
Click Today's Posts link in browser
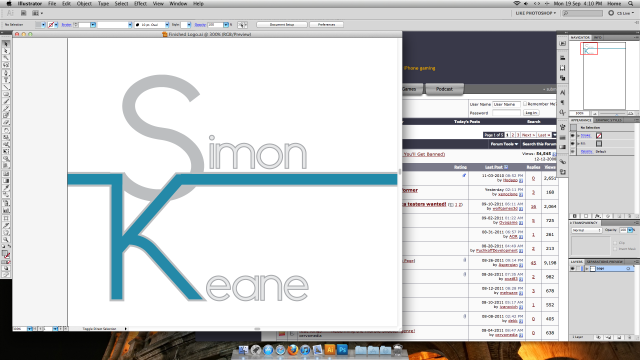[x=467, y=122]
